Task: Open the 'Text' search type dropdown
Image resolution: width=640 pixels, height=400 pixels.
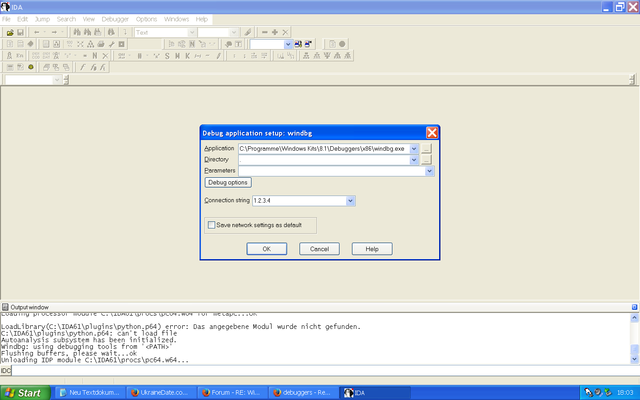Action: pos(192,32)
